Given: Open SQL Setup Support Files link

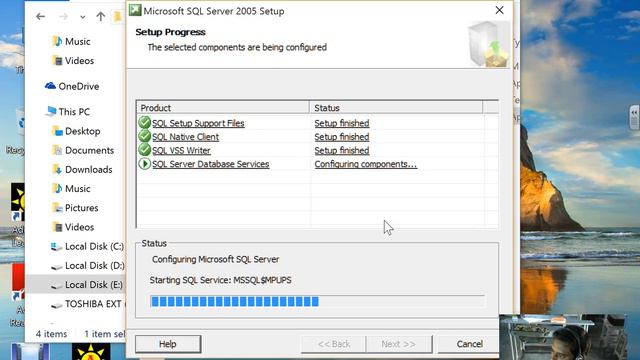Looking at the screenshot, I should 198,123.
